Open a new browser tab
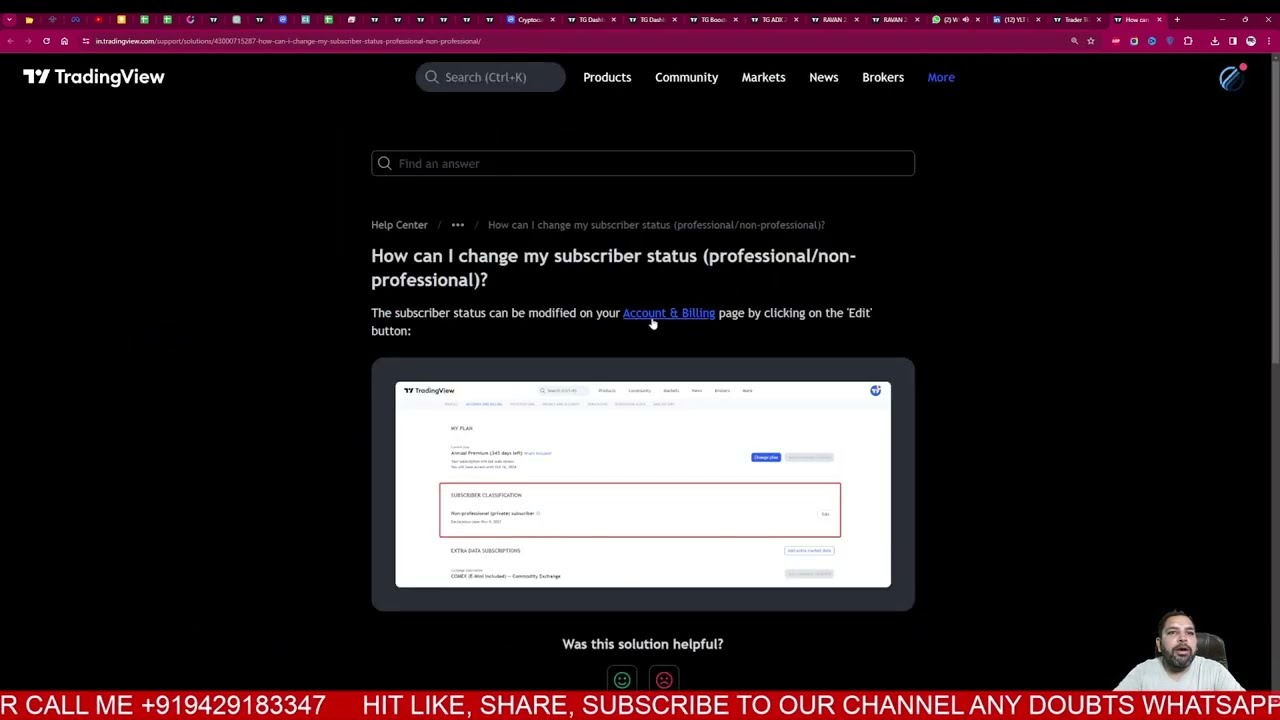 pos(1177,19)
